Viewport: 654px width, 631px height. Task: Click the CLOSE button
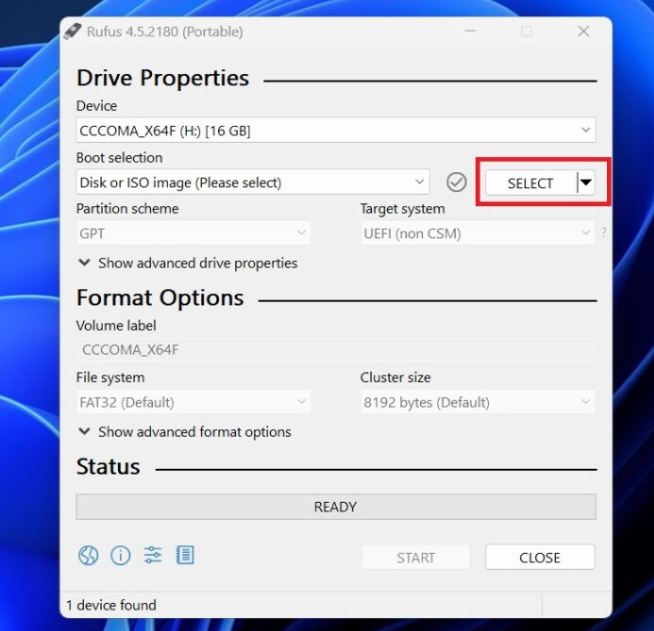tap(540, 557)
